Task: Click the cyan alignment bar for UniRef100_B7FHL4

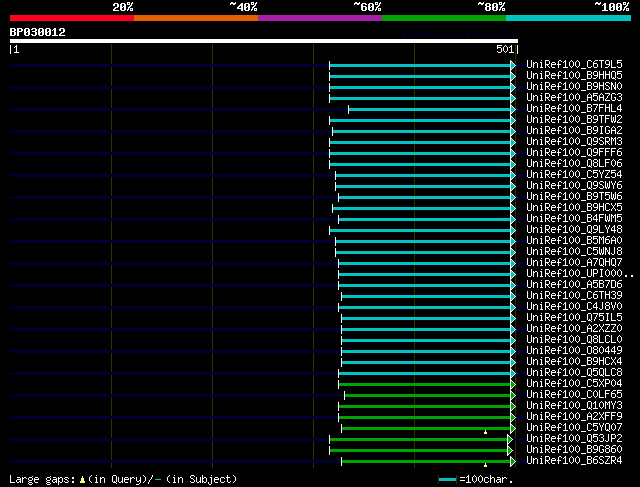Action: click(x=430, y=109)
